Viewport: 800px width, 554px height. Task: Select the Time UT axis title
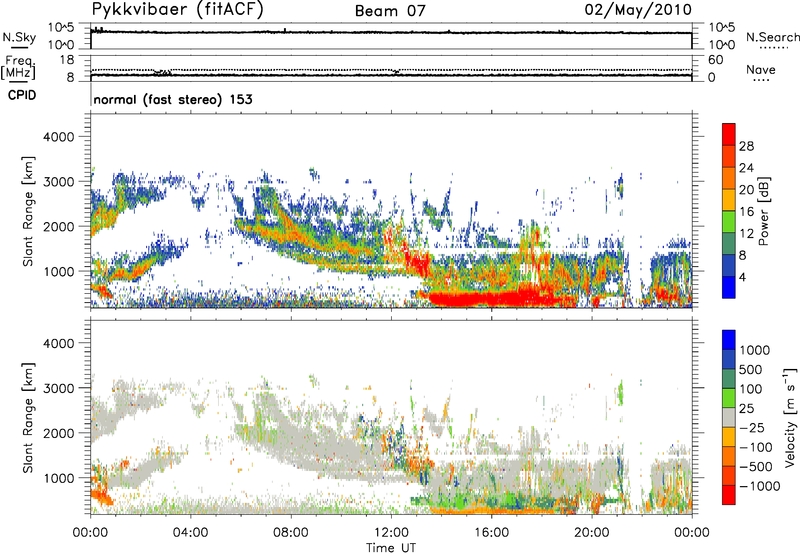coord(391,547)
